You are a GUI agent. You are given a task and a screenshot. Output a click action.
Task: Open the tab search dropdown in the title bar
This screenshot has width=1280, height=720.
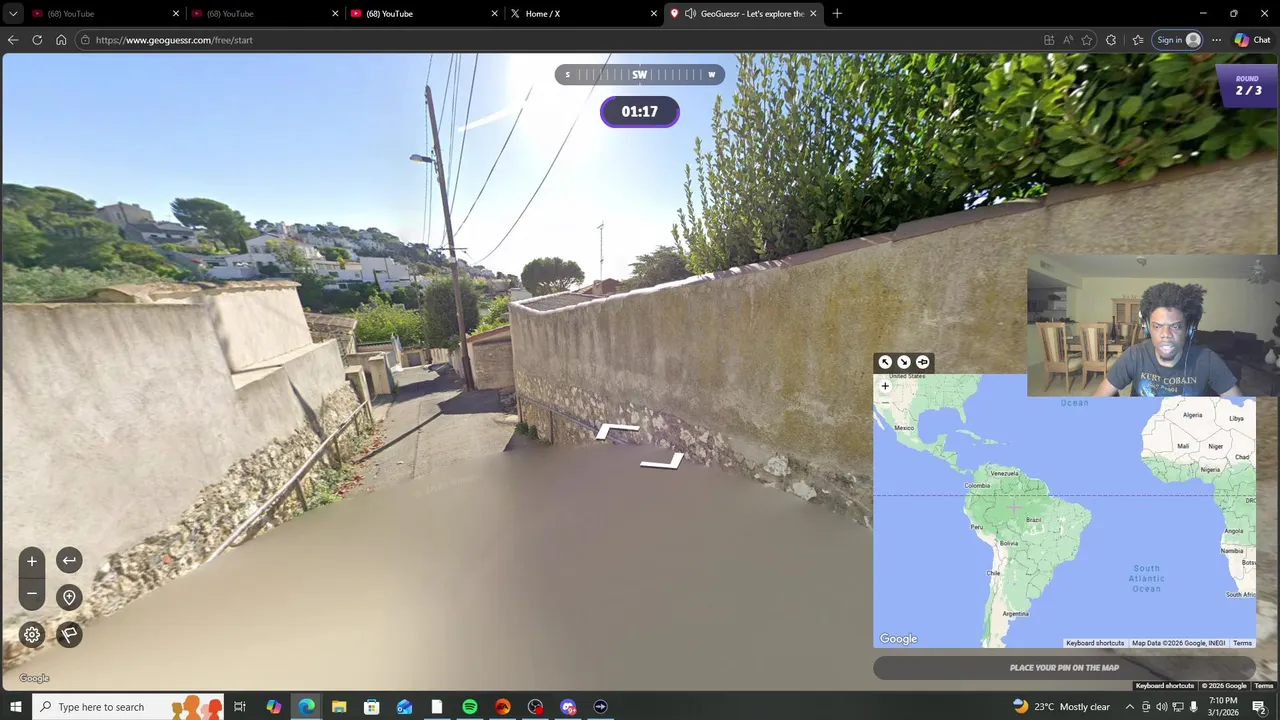tap(13, 14)
